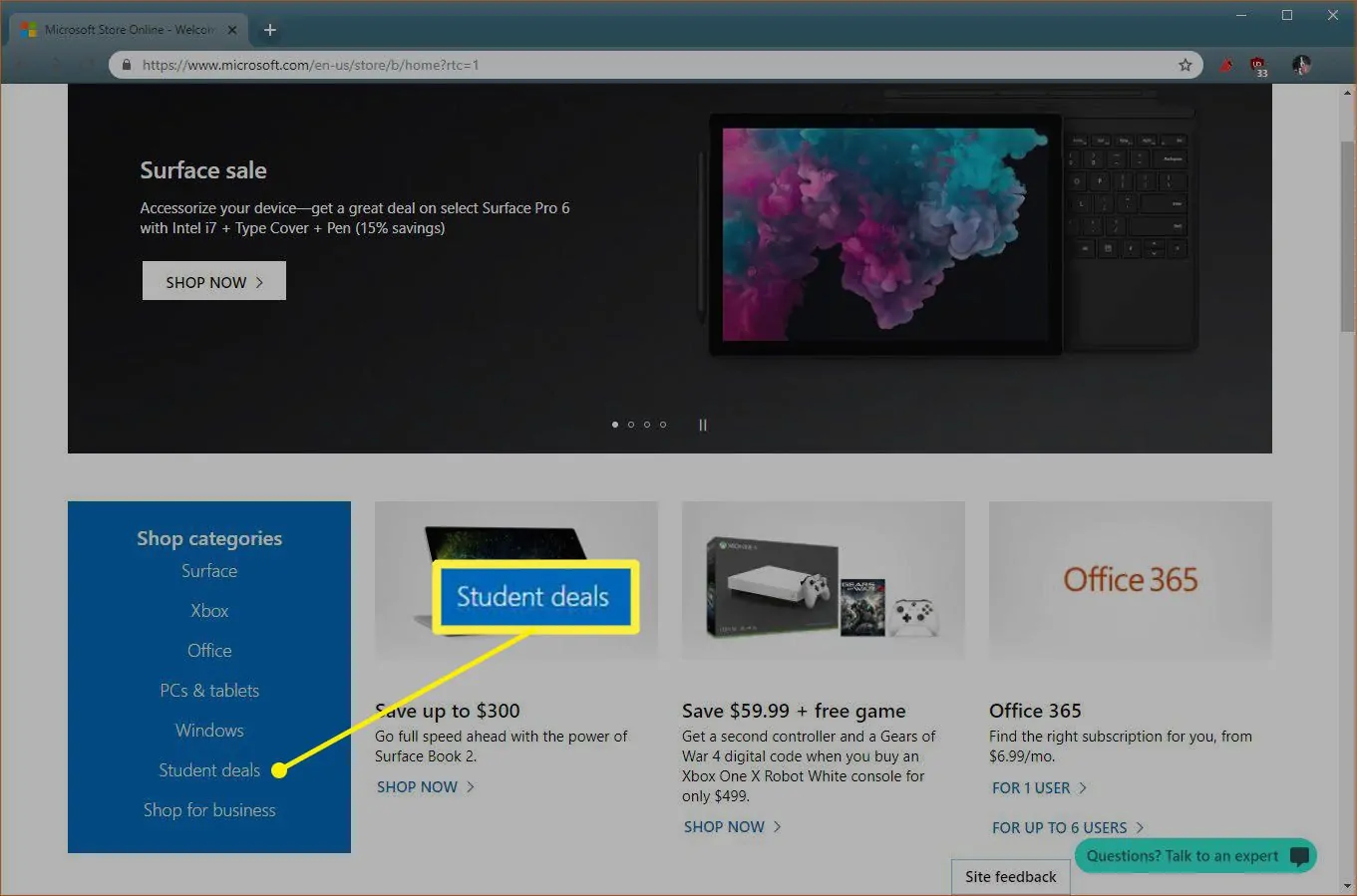
Task: Open the Xbox shop category
Action: tap(209, 611)
